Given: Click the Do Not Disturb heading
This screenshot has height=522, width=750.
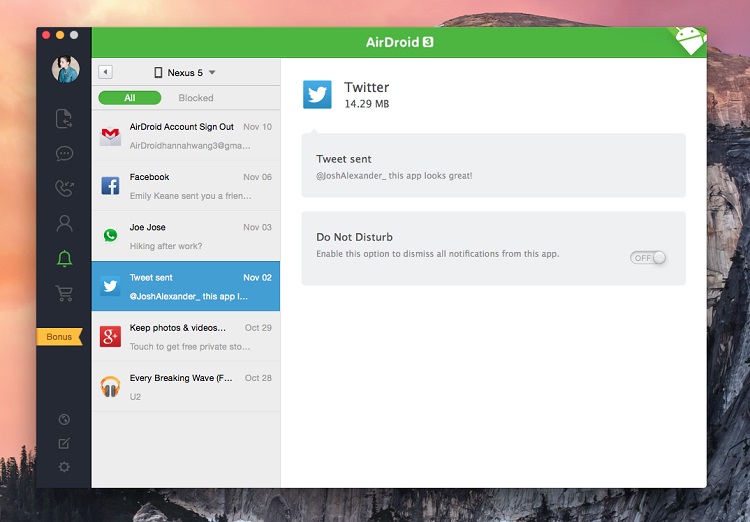Looking at the screenshot, I should coord(354,237).
